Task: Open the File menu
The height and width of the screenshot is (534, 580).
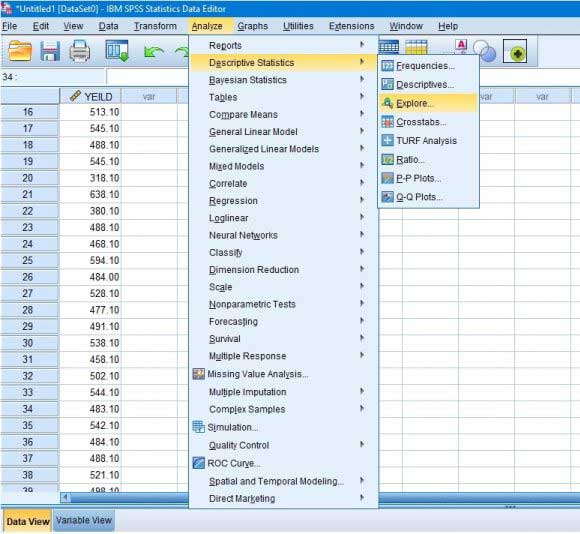Action: point(10,26)
